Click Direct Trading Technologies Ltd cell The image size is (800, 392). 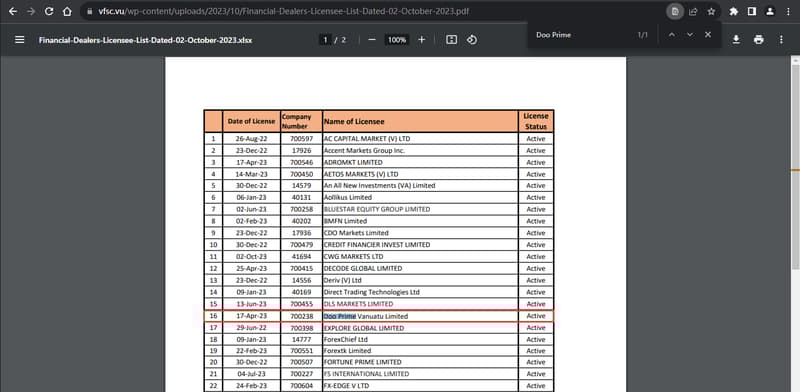[x=420, y=292]
